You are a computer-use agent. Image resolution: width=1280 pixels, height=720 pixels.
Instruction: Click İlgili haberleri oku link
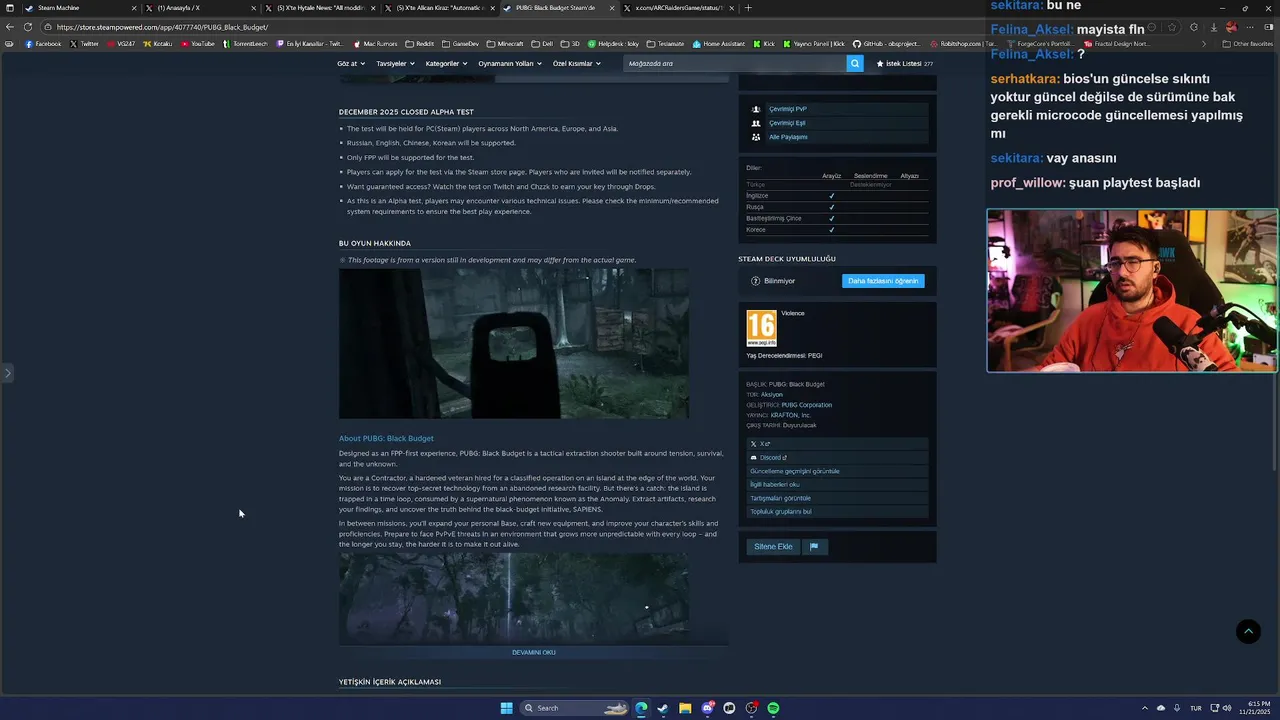point(837,485)
